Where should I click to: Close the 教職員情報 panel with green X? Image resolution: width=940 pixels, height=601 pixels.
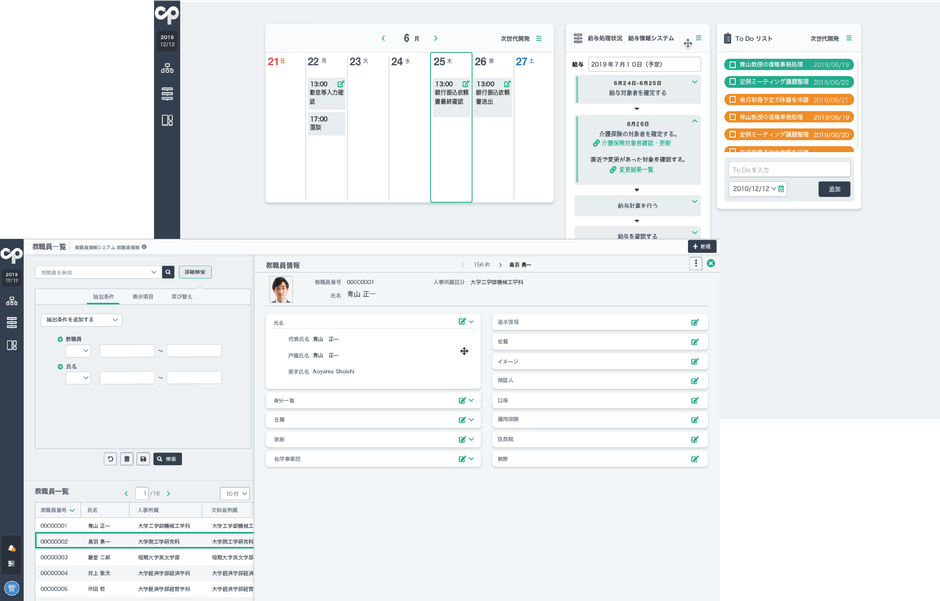coord(711,263)
